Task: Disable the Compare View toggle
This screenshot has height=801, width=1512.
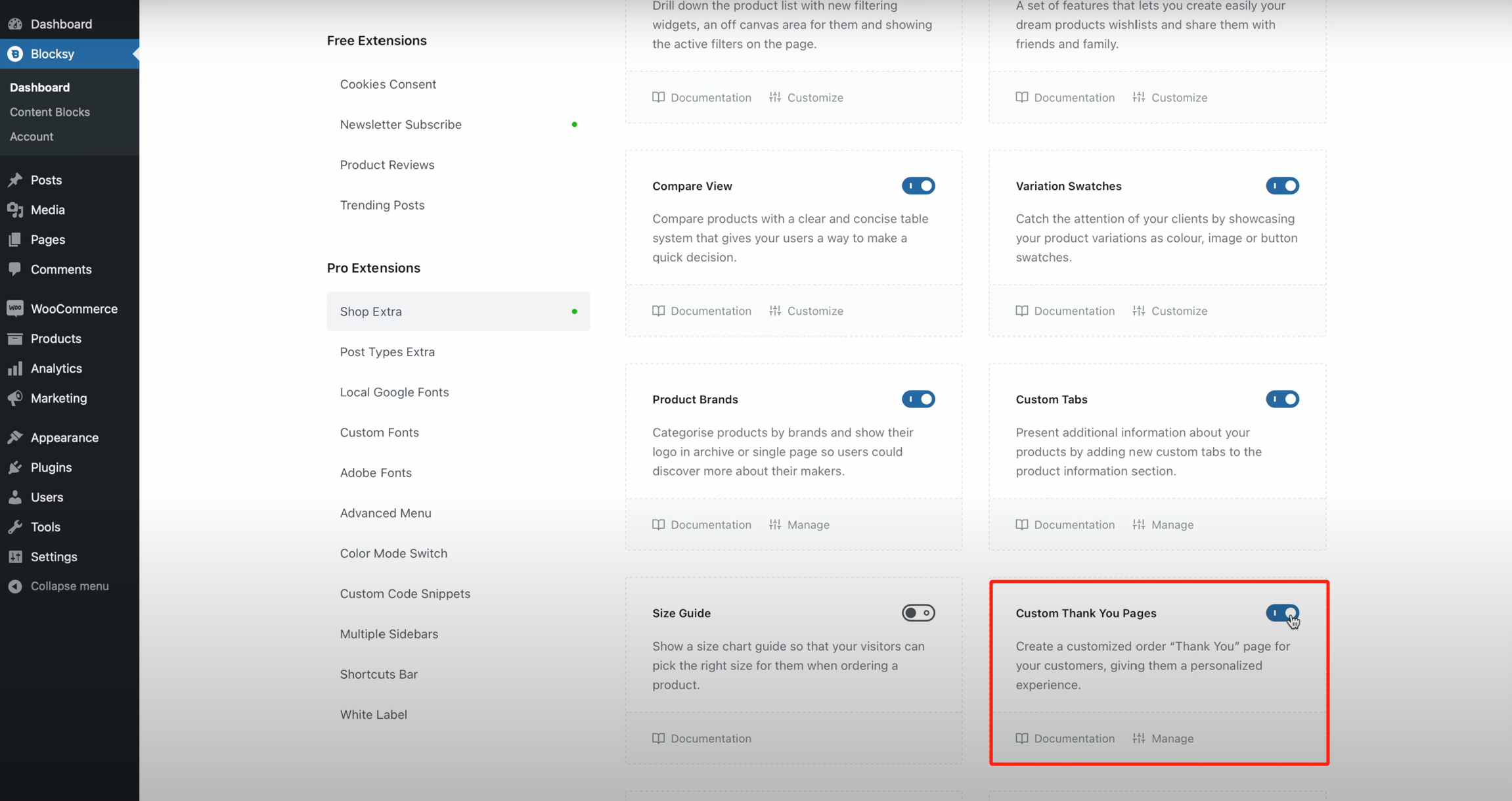Action: 918,186
